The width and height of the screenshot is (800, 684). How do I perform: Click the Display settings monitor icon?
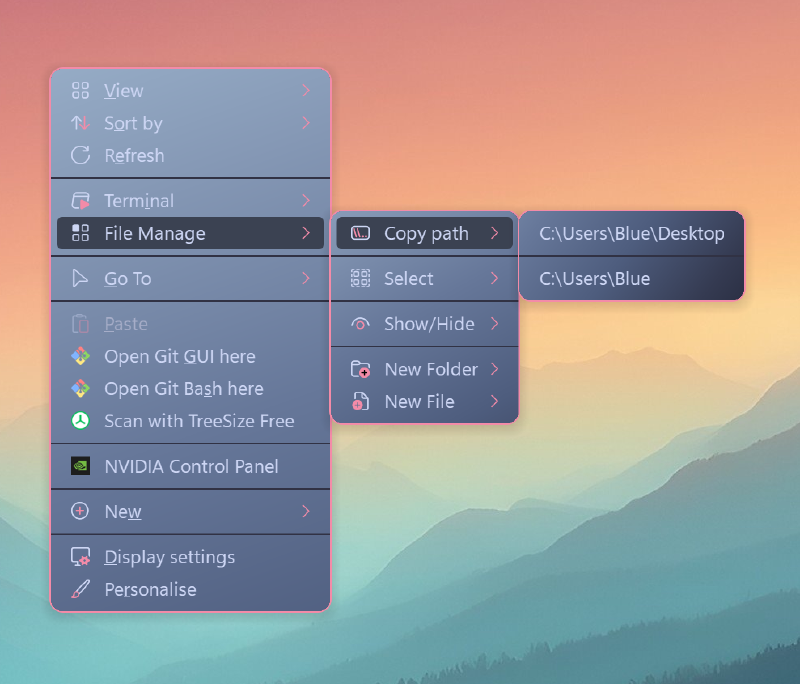click(x=80, y=556)
